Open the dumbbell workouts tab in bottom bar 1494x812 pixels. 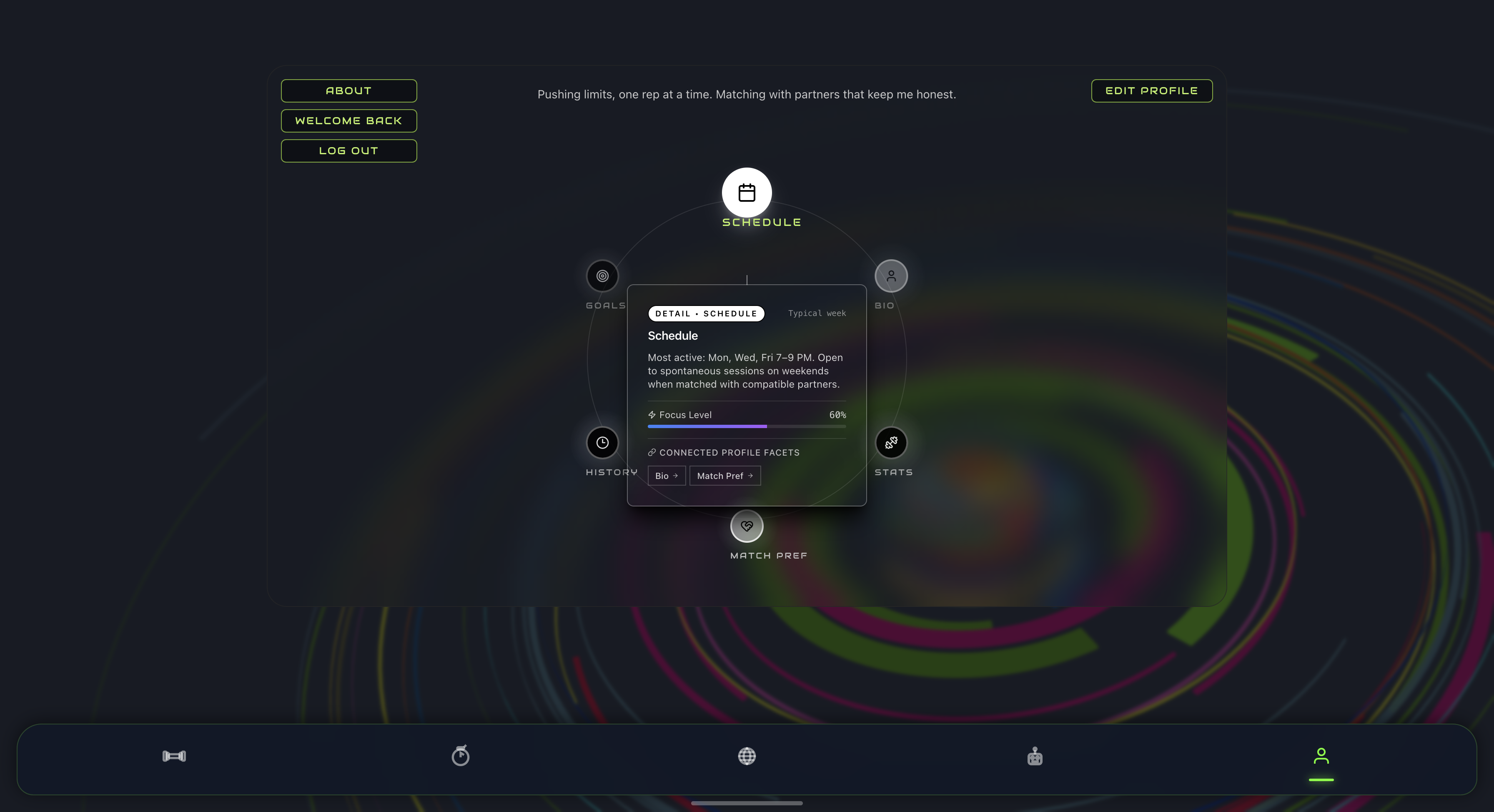pyautogui.click(x=174, y=756)
